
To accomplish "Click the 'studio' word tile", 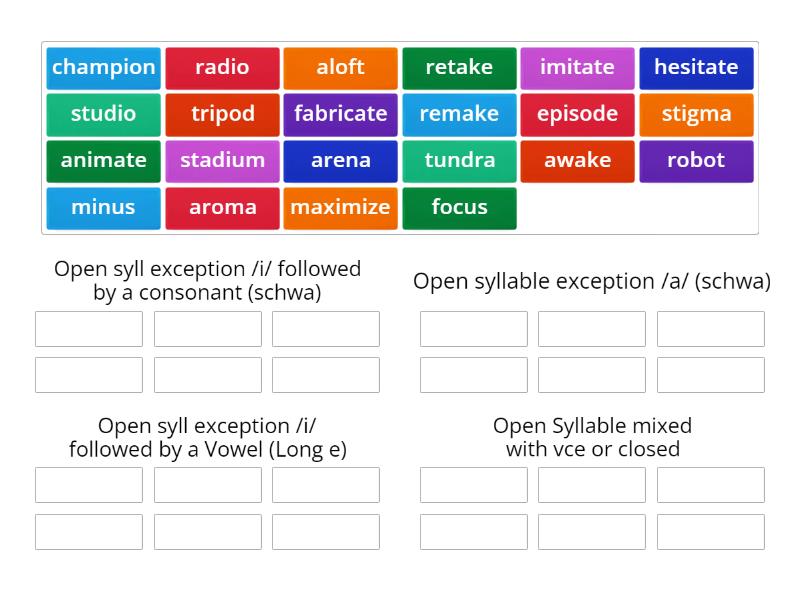I will [103, 114].
